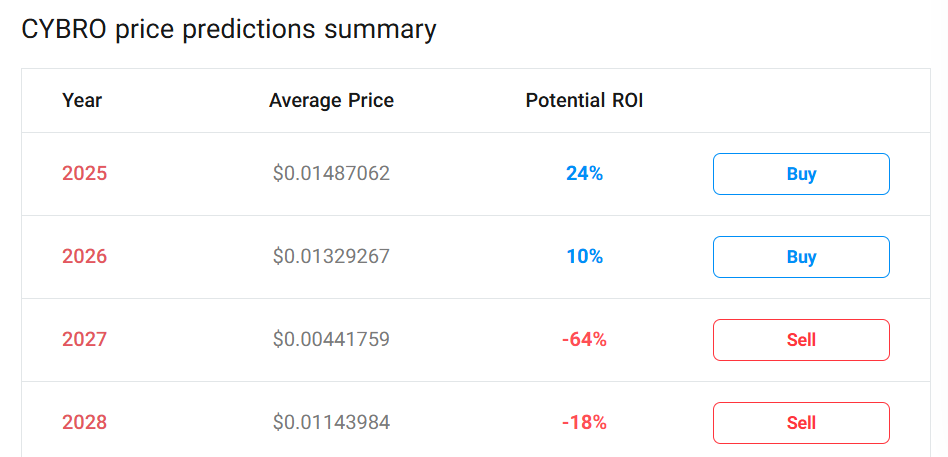The height and width of the screenshot is (457, 948).
Task: Click the Sell button for 2027
Action: (x=801, y=340)
